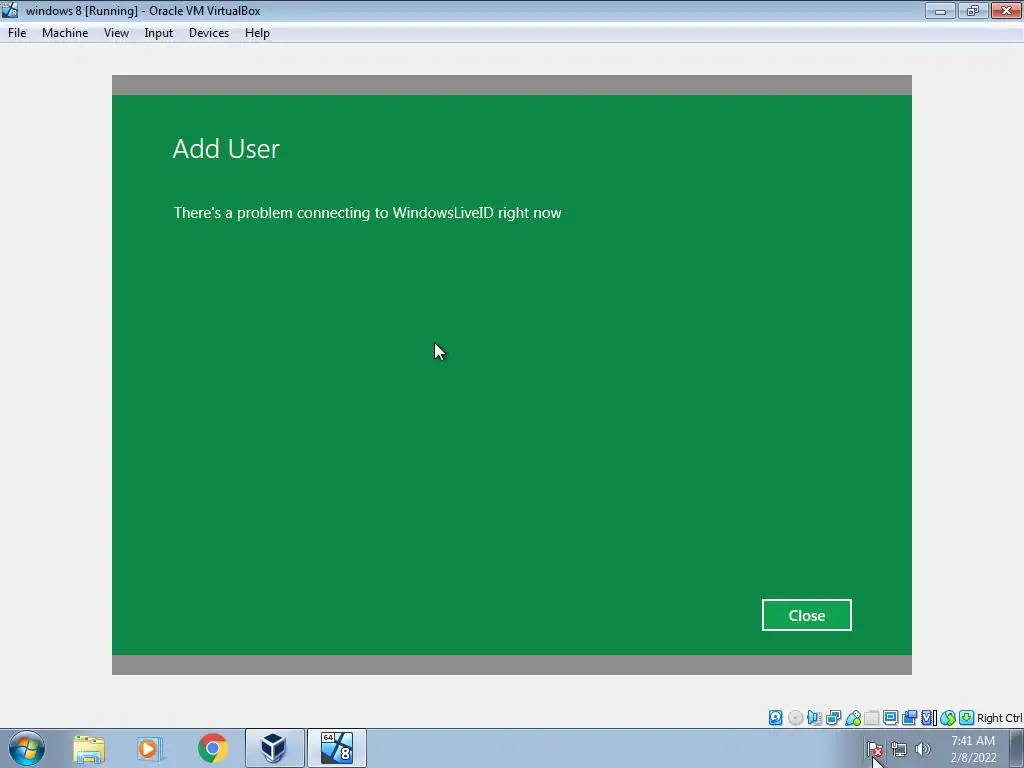Click the CPU virtualization status icon
This screenshot has width=1024, height=768.
[928, 718]
